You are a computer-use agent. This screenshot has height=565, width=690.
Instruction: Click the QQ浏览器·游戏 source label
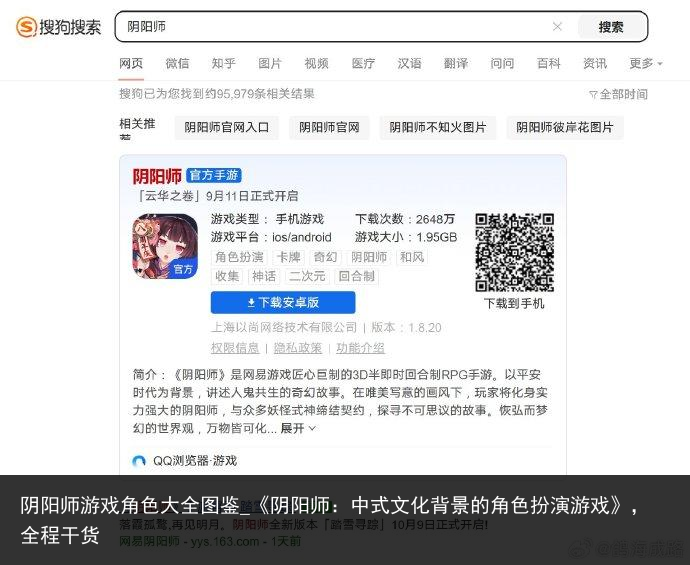(x=195, y=461)
